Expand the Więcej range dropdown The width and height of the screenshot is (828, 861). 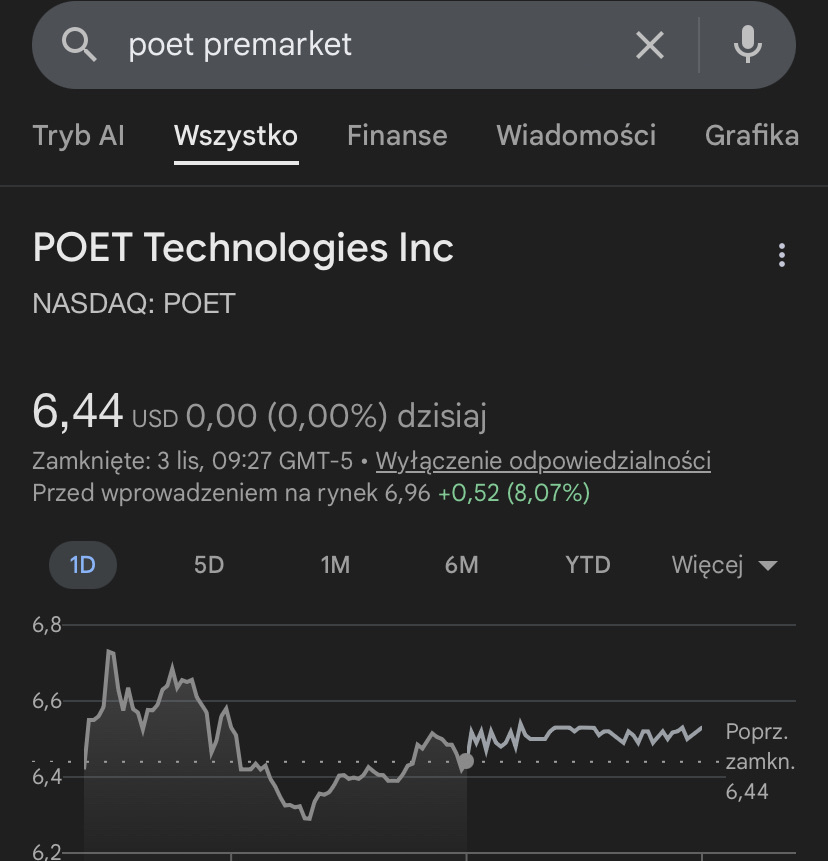(724, 565)
